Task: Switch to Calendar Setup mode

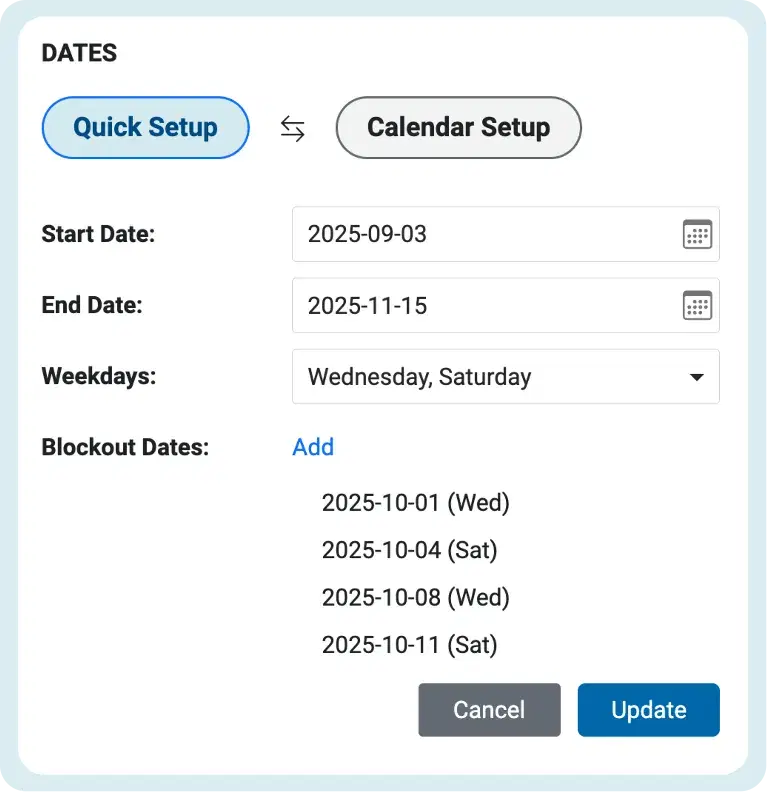Action: point(458,127)
